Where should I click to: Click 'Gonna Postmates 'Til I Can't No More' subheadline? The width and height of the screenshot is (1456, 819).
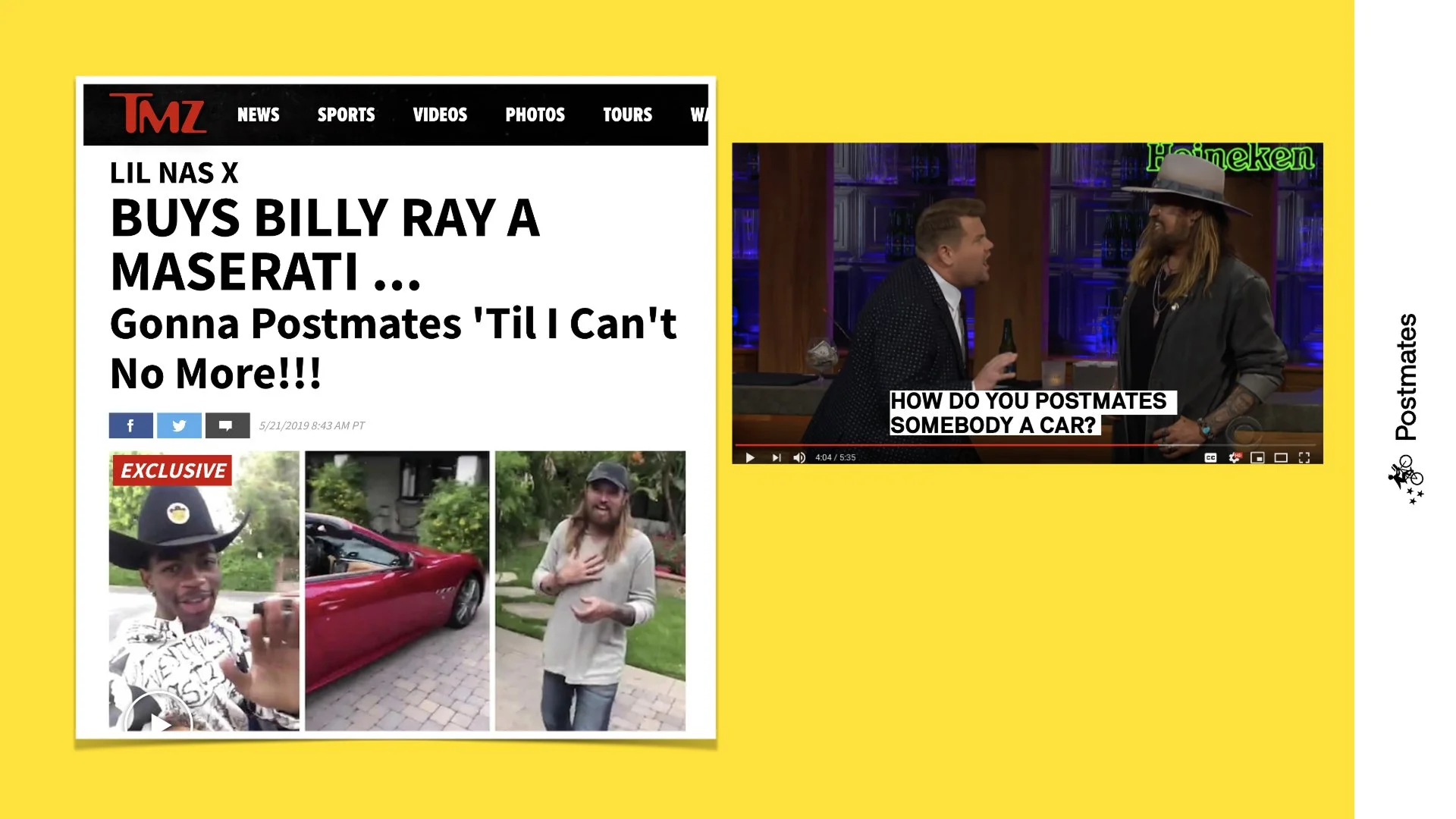pos(393,348)
